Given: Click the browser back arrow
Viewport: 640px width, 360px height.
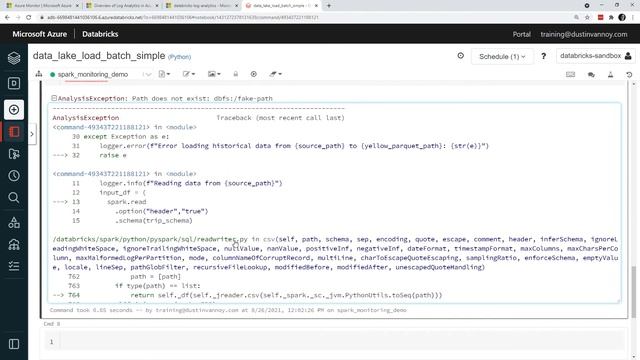Looking at the screenshot, I should (7, 18).
